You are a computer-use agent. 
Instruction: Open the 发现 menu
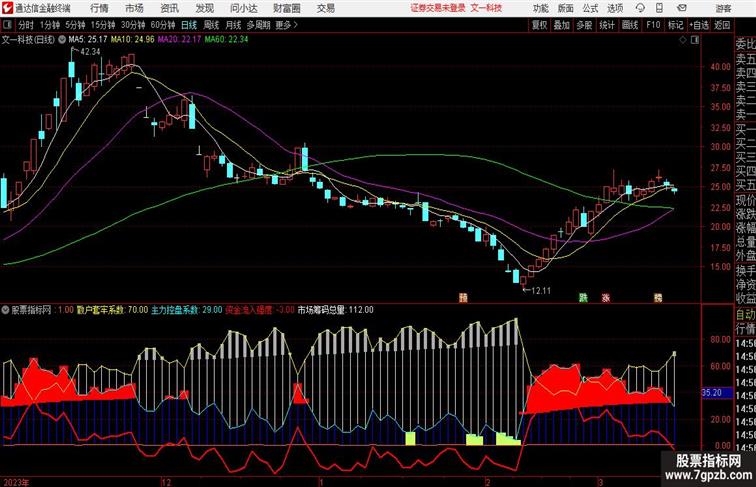click(204, 8)
